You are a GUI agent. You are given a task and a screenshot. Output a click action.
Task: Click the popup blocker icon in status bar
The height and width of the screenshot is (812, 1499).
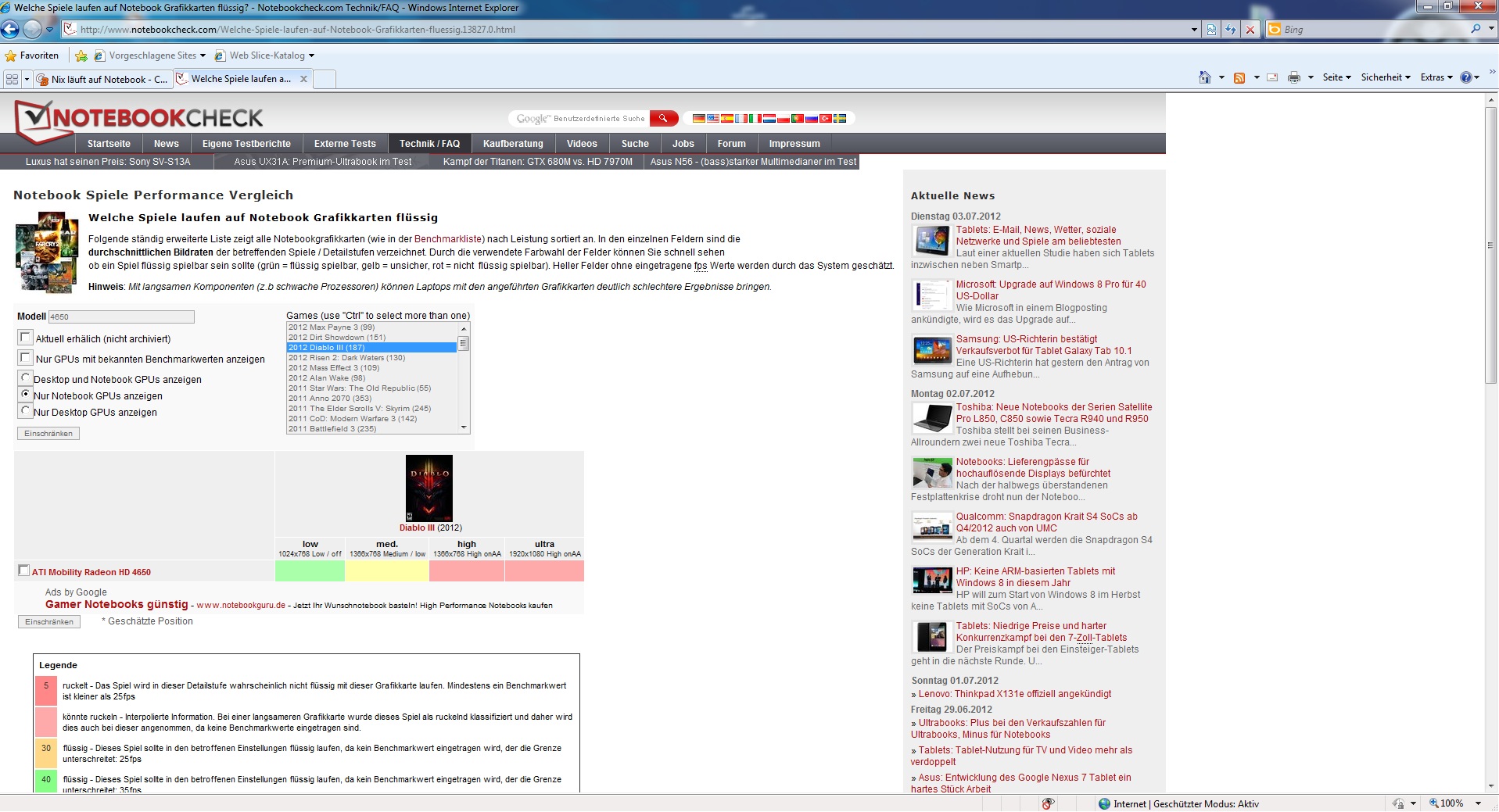coord(1048,803)
